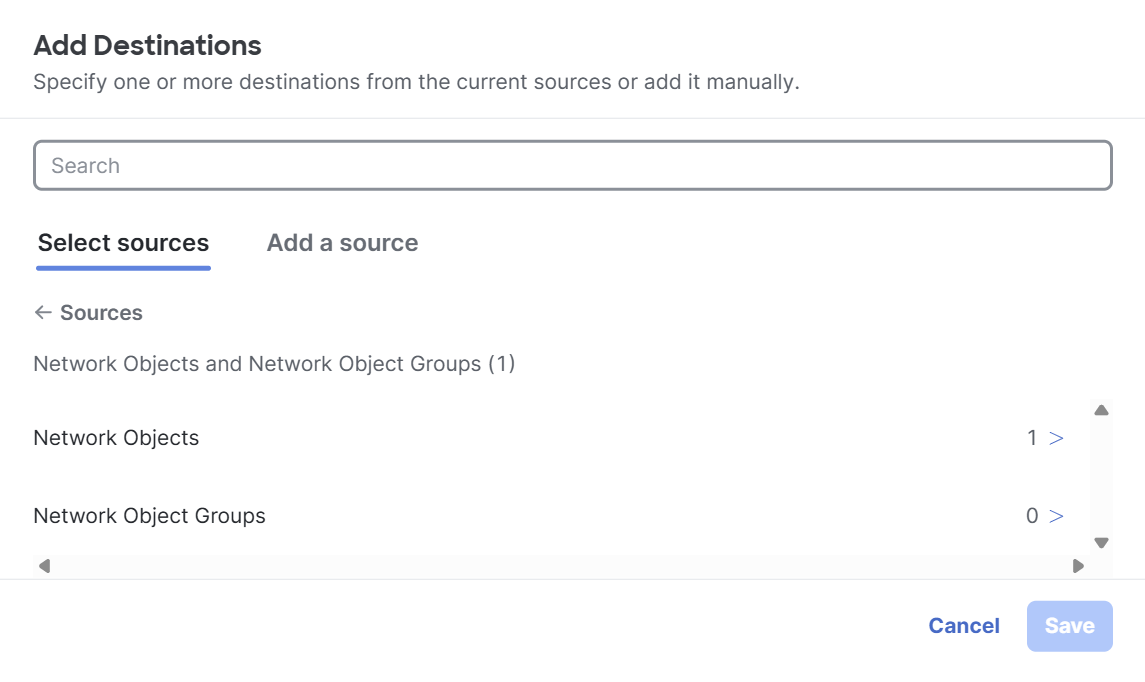Image resolution: width=1145 pixels, height=682 pixels.
Task: Click the Network Objects and Groups heading
Action: [x=275, y=364]
